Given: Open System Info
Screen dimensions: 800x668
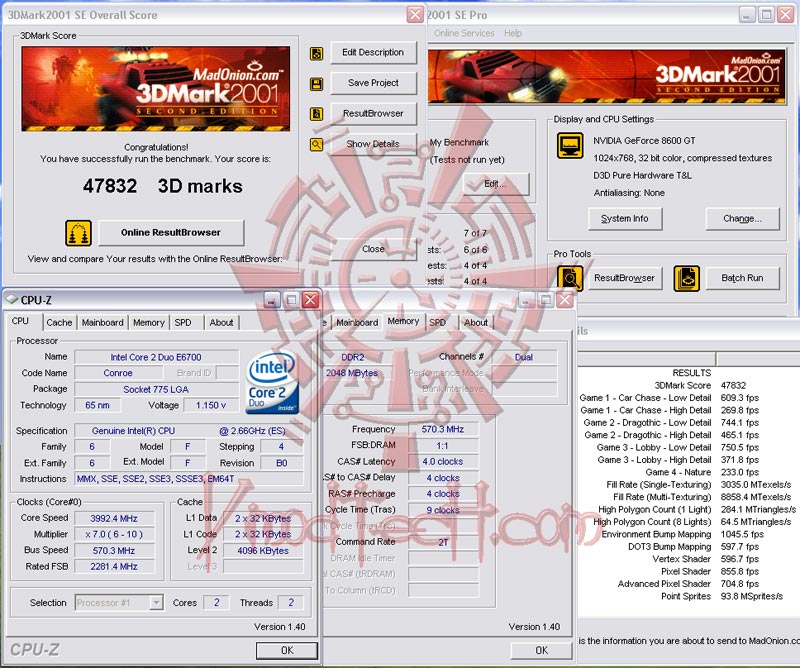Looking at the screenshot, I should (x=625, y=218).
